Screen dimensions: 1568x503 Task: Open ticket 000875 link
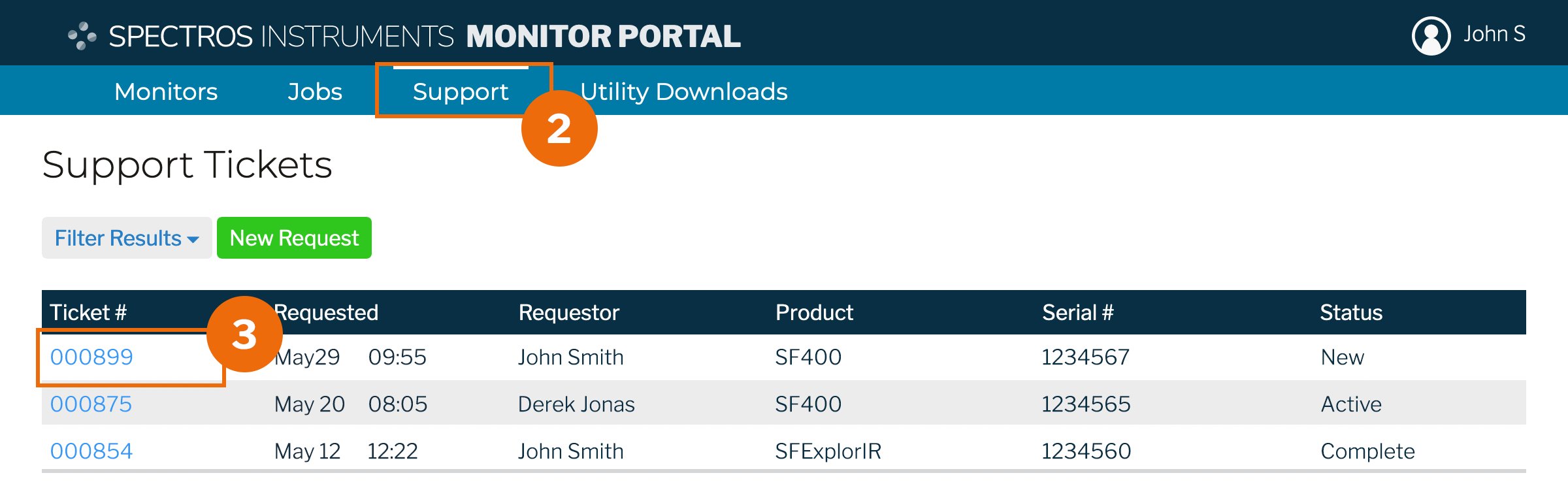[x=91, y=404]
